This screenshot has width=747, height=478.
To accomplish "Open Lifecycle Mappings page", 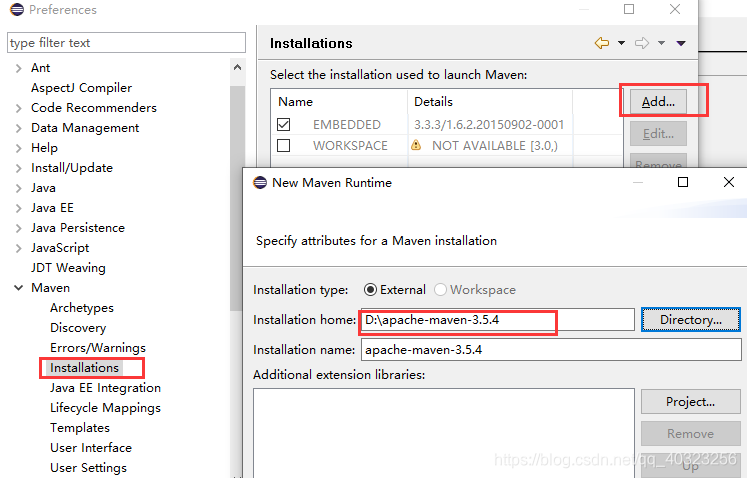I will pyautogui.click(x=105, y=408).
